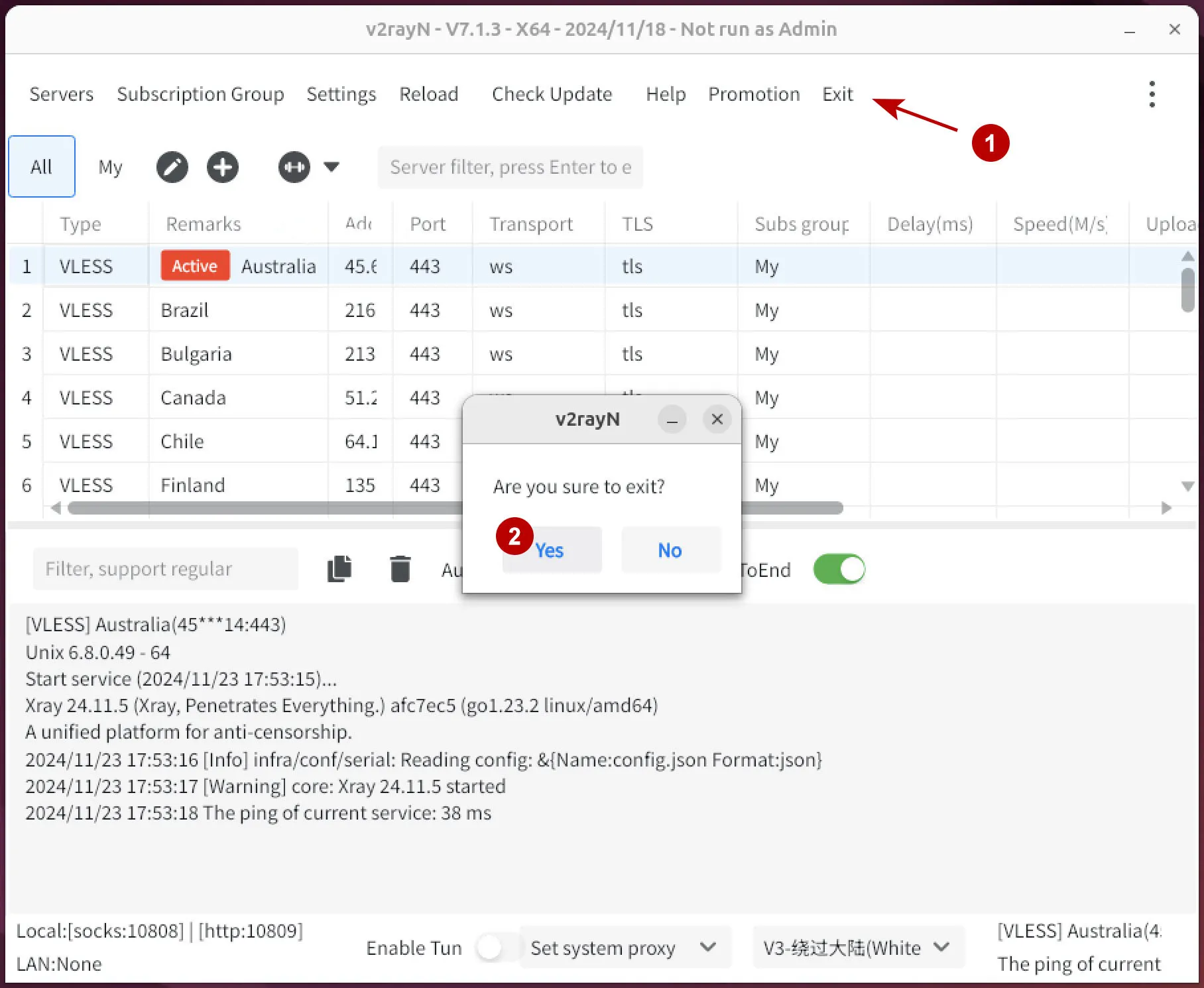Toggle the scroll ToEnd switch
Screen dimensions: 1204x988
point(839,569)
